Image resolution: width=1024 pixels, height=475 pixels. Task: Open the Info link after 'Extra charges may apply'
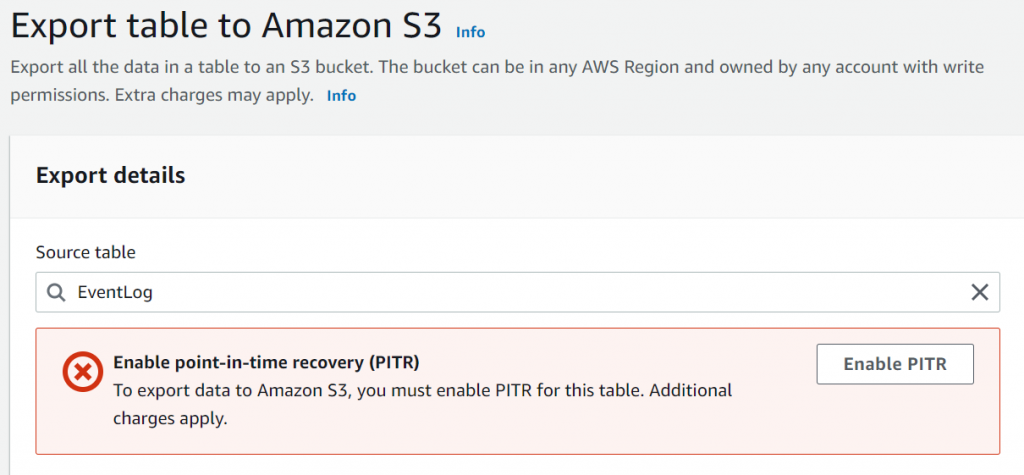pyautogui.click(x=341, y=96)
